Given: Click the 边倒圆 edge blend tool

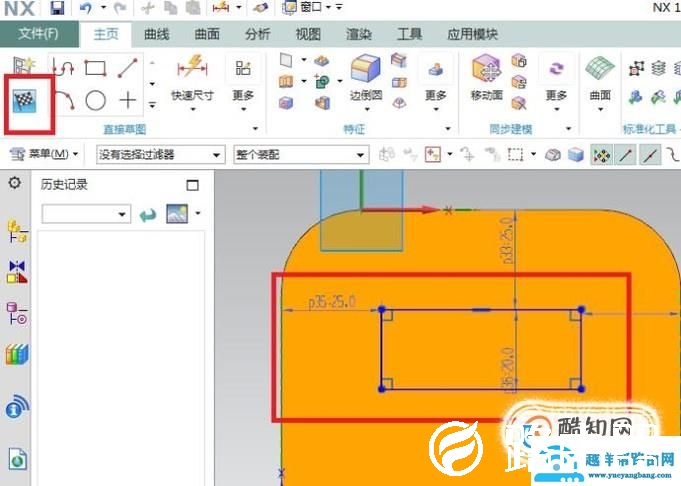Looking at the screenshot, I should tap(366, 77).
